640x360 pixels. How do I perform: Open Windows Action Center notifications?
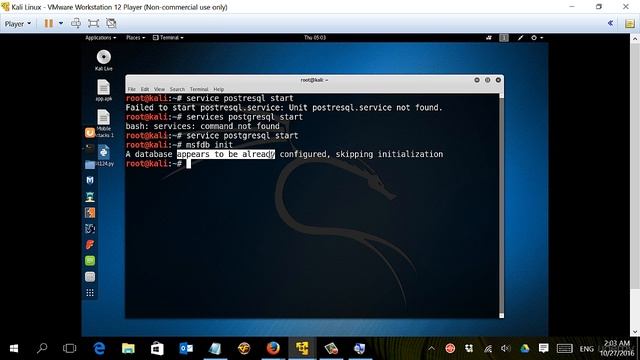pos(543,348)
